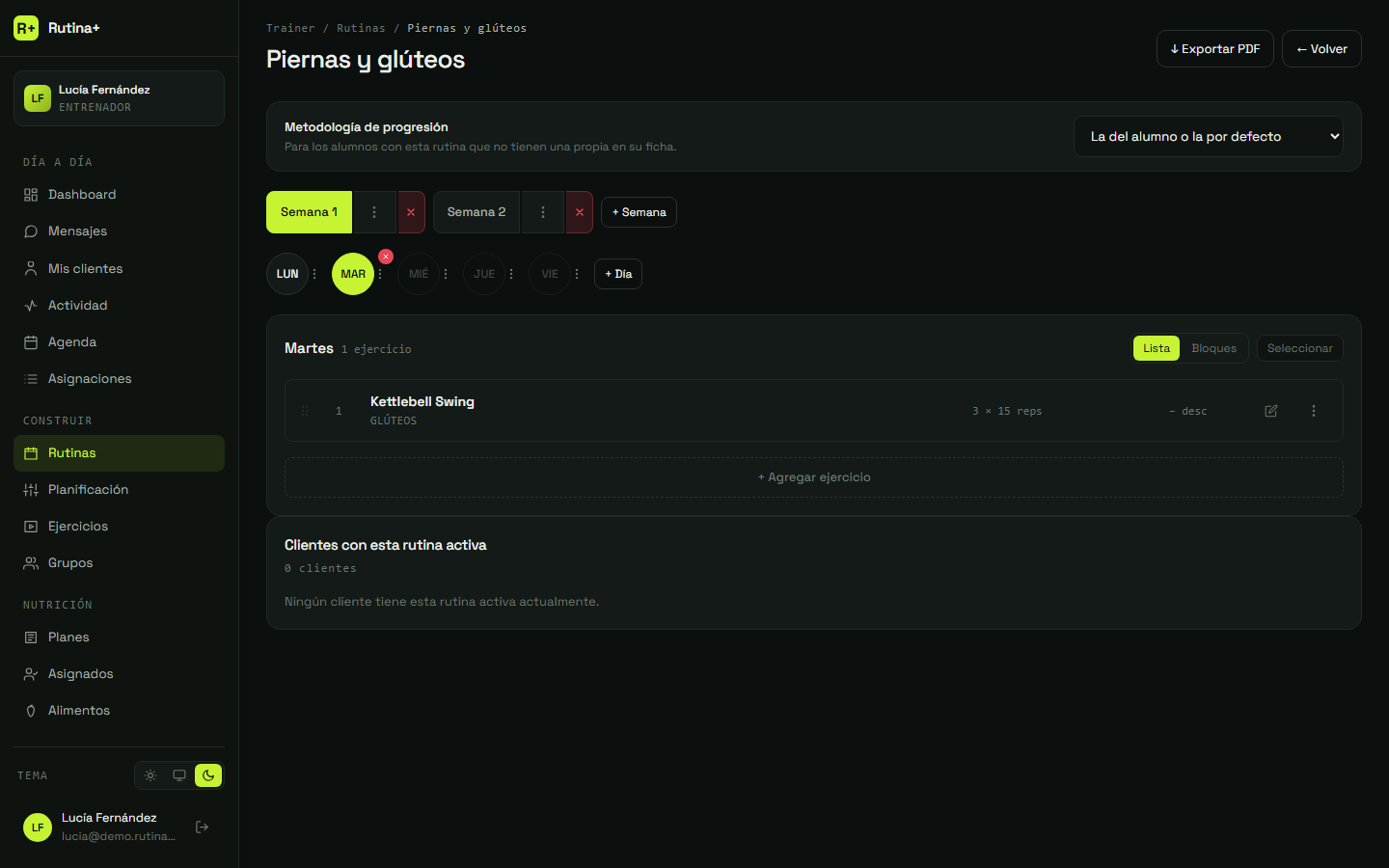Switch to light theme sun toggle
The image size is (1389, 868).
150,775
